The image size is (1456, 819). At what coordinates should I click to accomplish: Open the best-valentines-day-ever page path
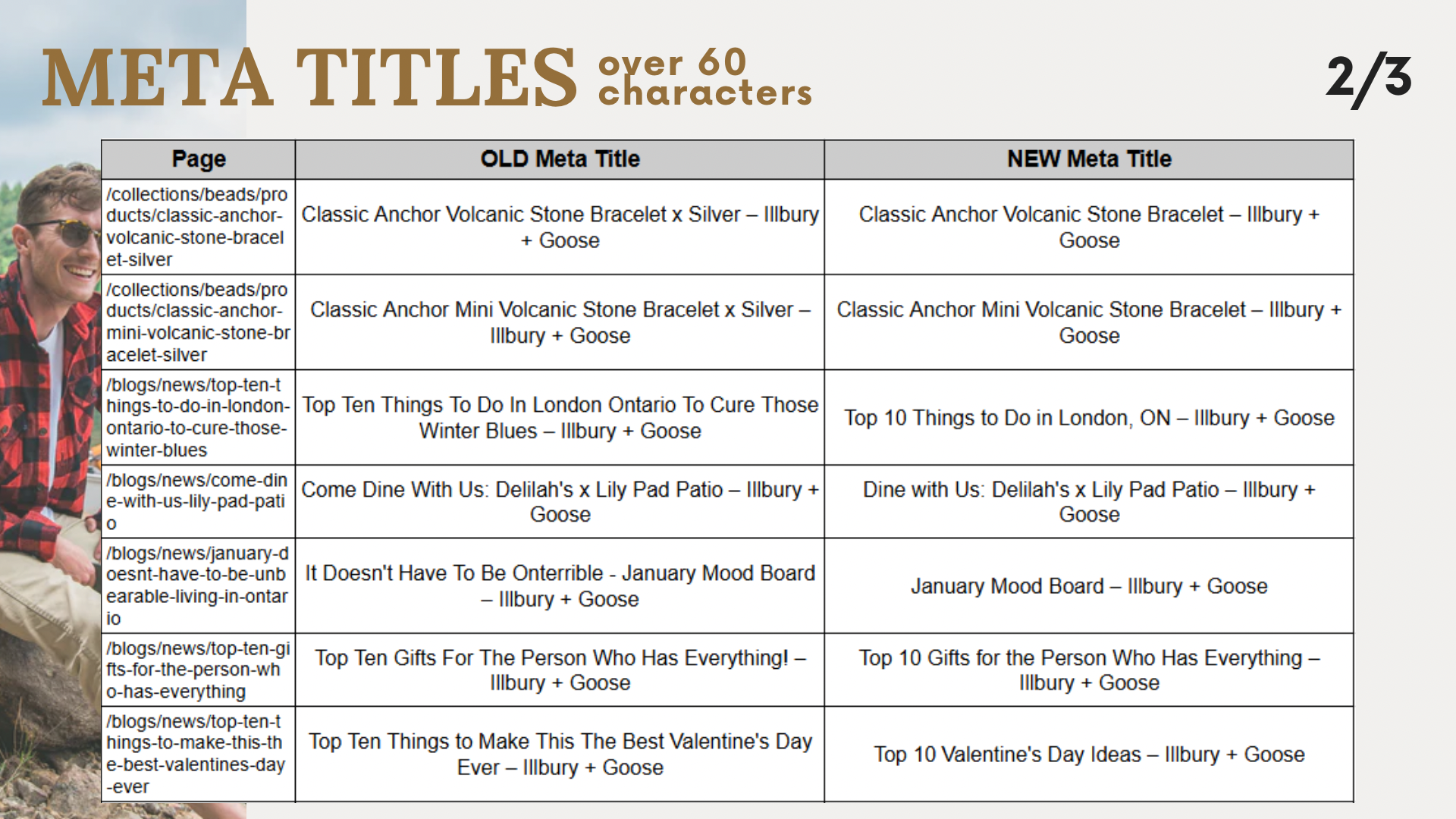coord(197,754)
